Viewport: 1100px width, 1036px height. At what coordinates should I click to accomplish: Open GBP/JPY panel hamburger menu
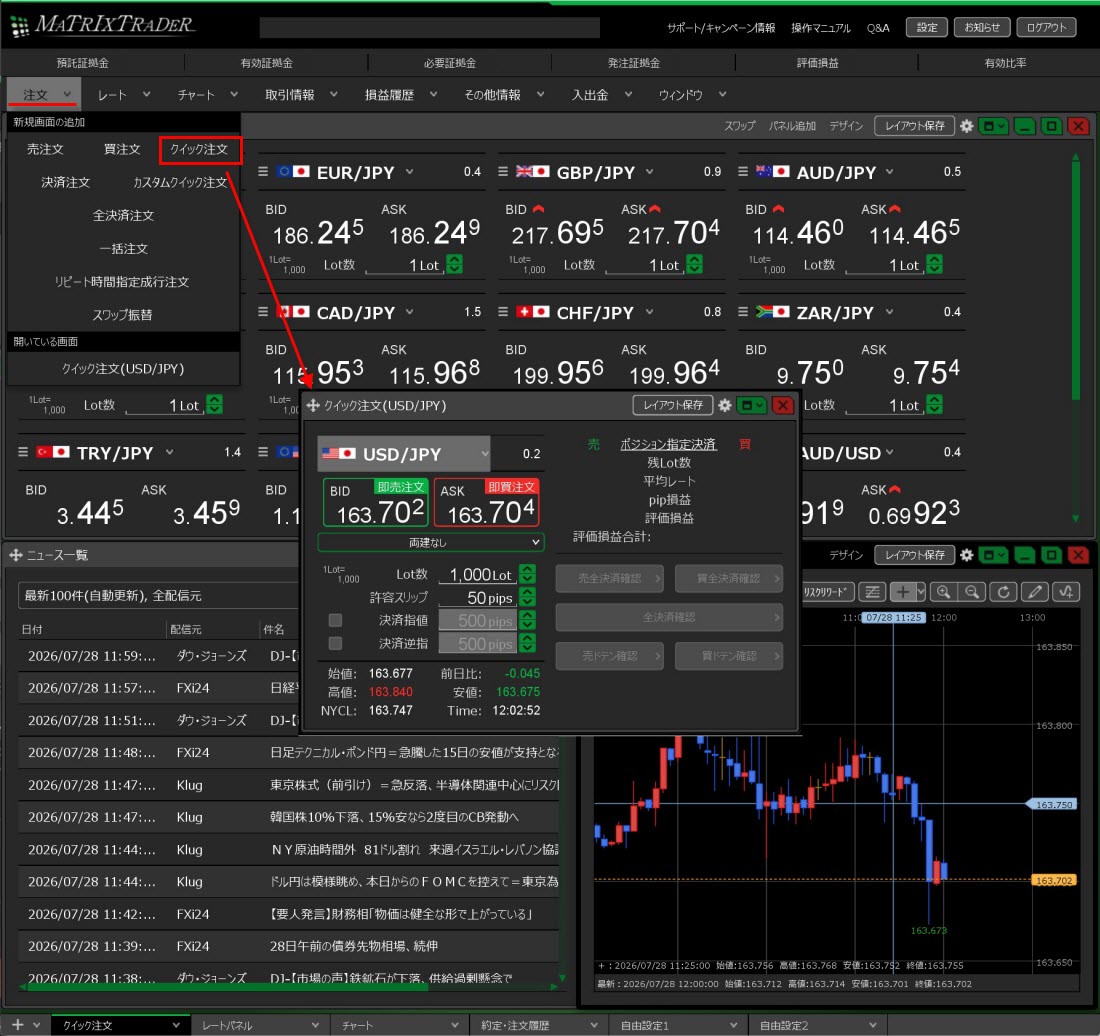tap(503, 172)
